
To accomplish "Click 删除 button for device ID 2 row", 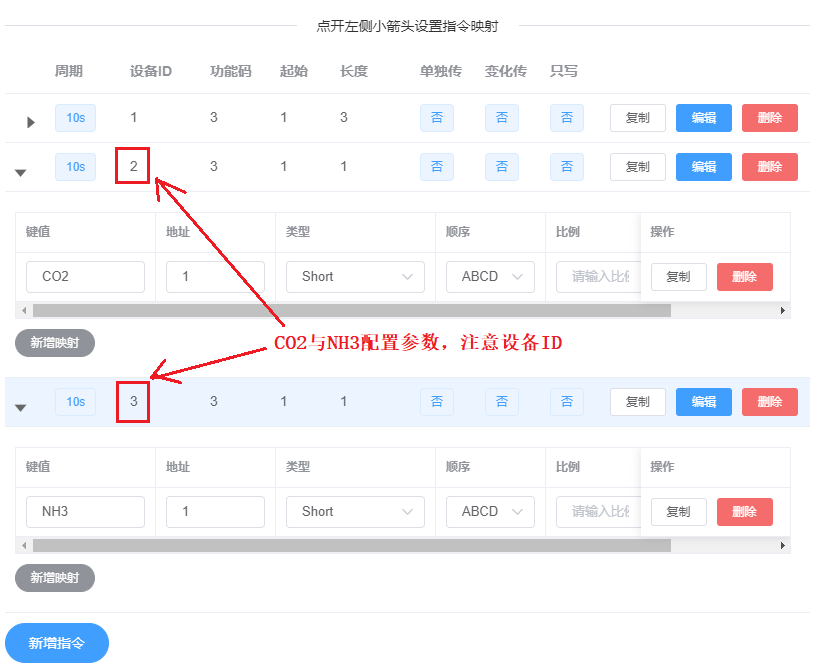I will [x=769, y=167].
